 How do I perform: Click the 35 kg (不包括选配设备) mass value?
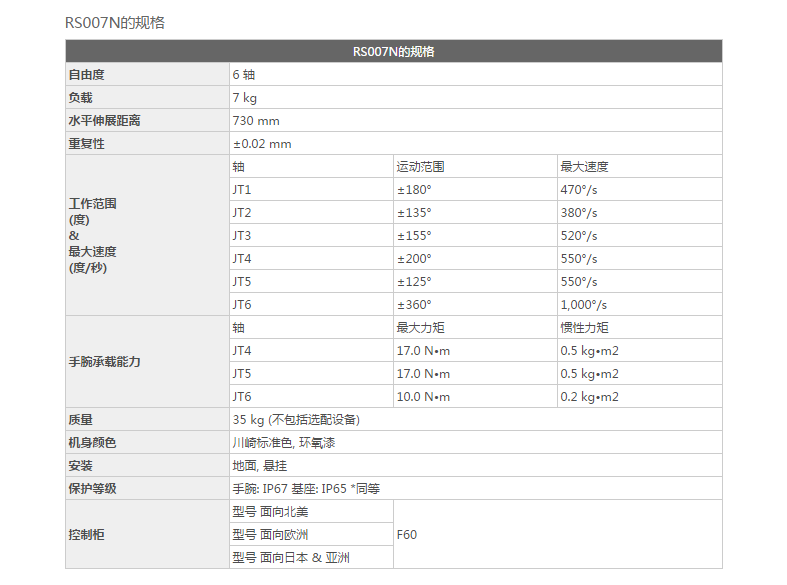click(x=296, y=420)
